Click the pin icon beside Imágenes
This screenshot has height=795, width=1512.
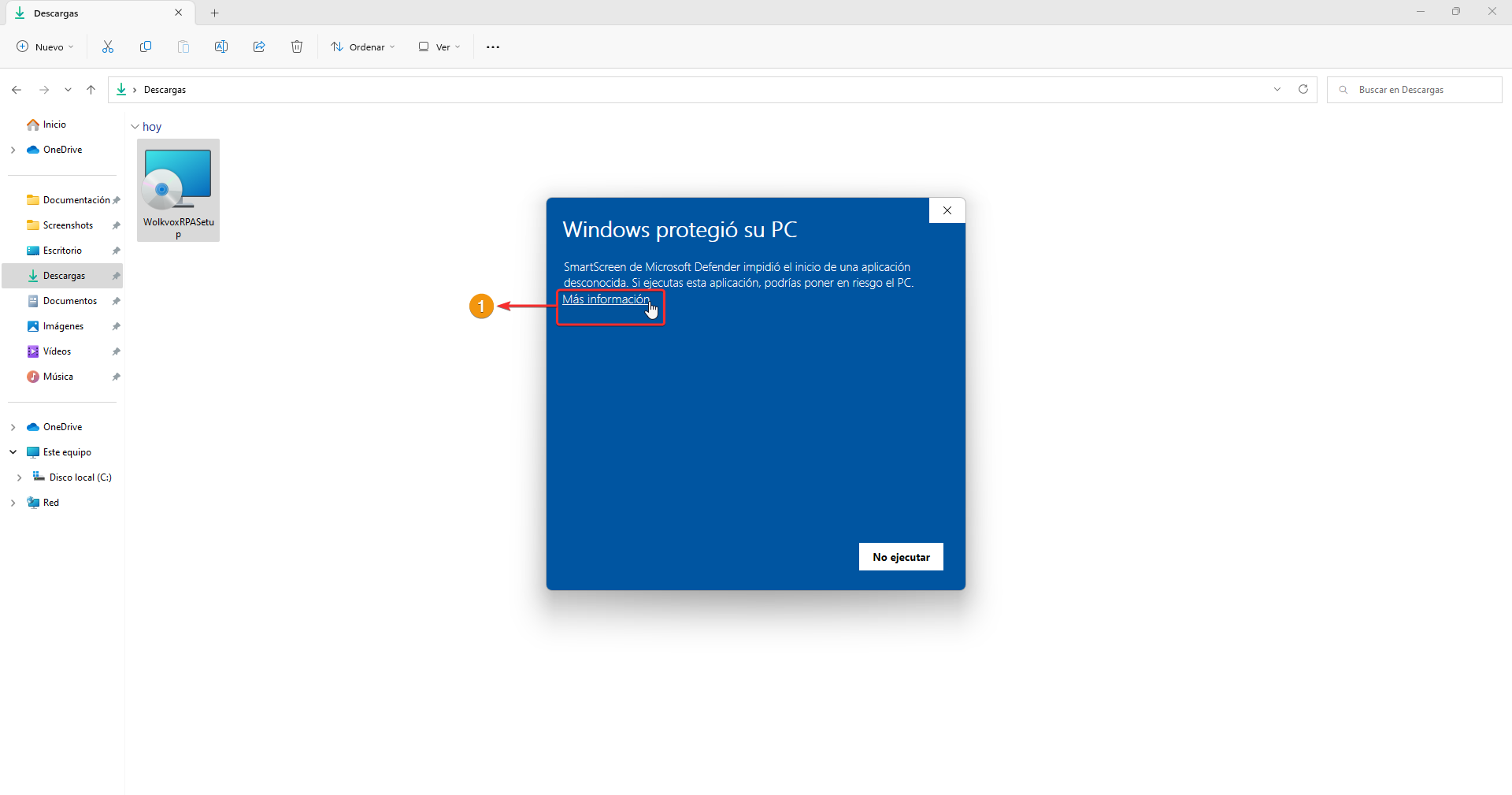coord(117,326)
